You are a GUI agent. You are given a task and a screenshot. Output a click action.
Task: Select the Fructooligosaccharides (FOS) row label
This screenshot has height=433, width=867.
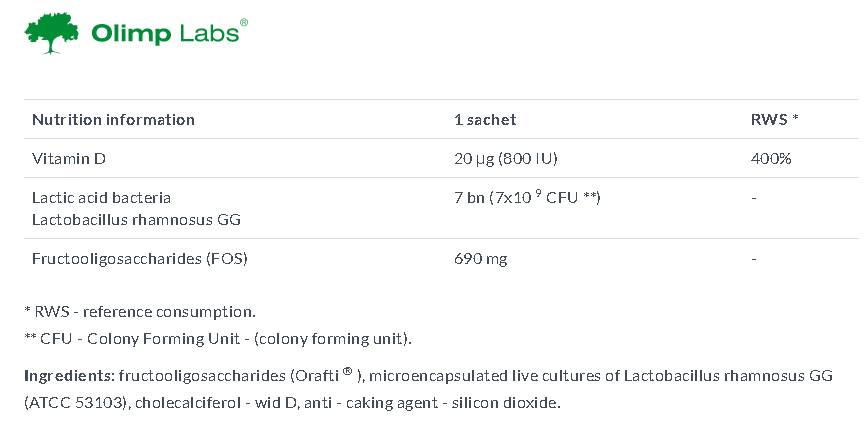click(x=139, y=258)
